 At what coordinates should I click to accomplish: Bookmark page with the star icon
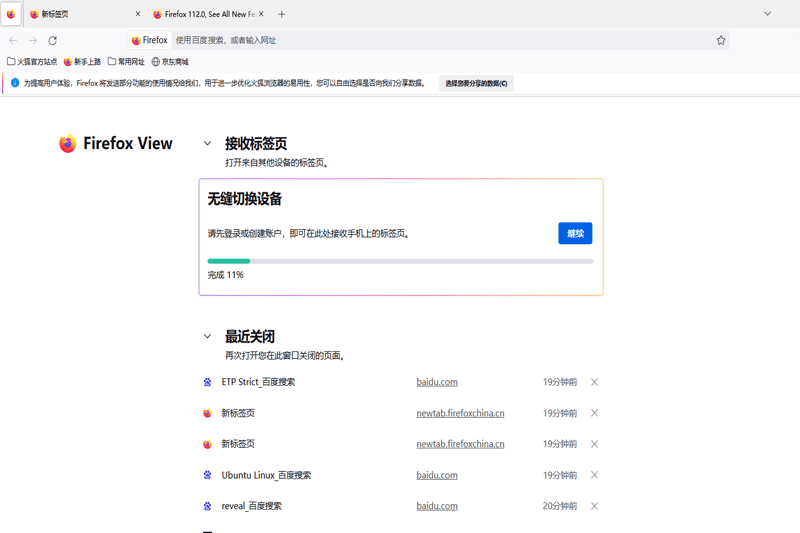720,40
